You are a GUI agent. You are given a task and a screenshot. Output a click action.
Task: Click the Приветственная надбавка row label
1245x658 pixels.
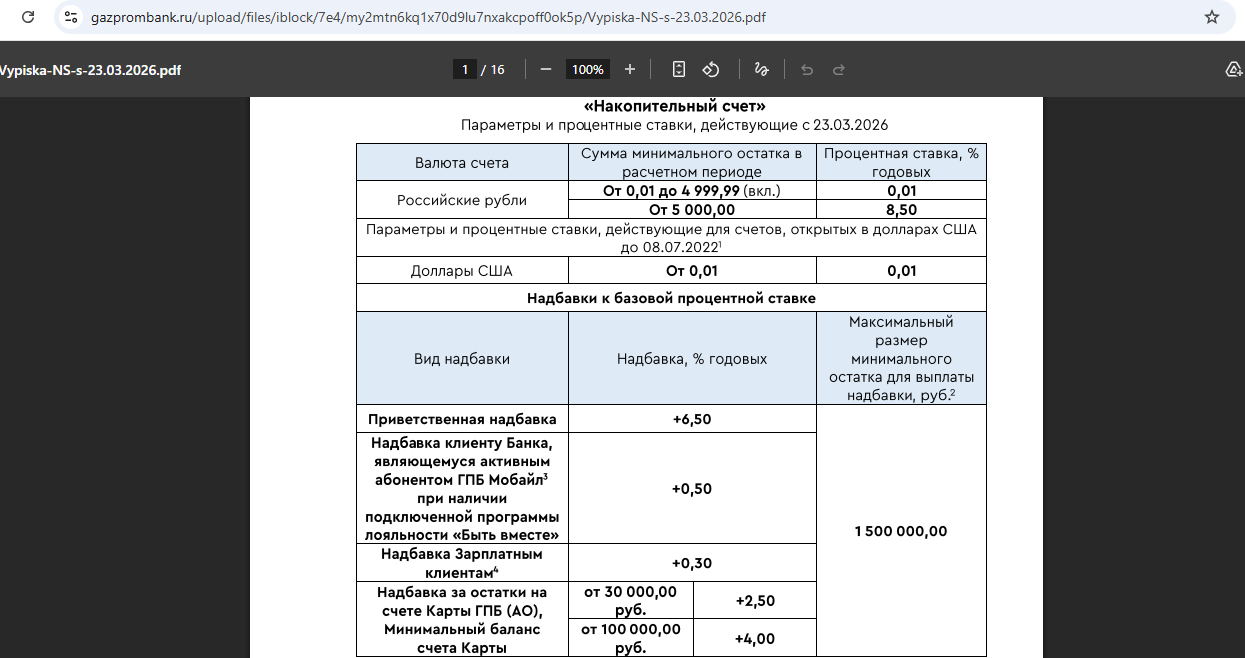pos(462,419)
